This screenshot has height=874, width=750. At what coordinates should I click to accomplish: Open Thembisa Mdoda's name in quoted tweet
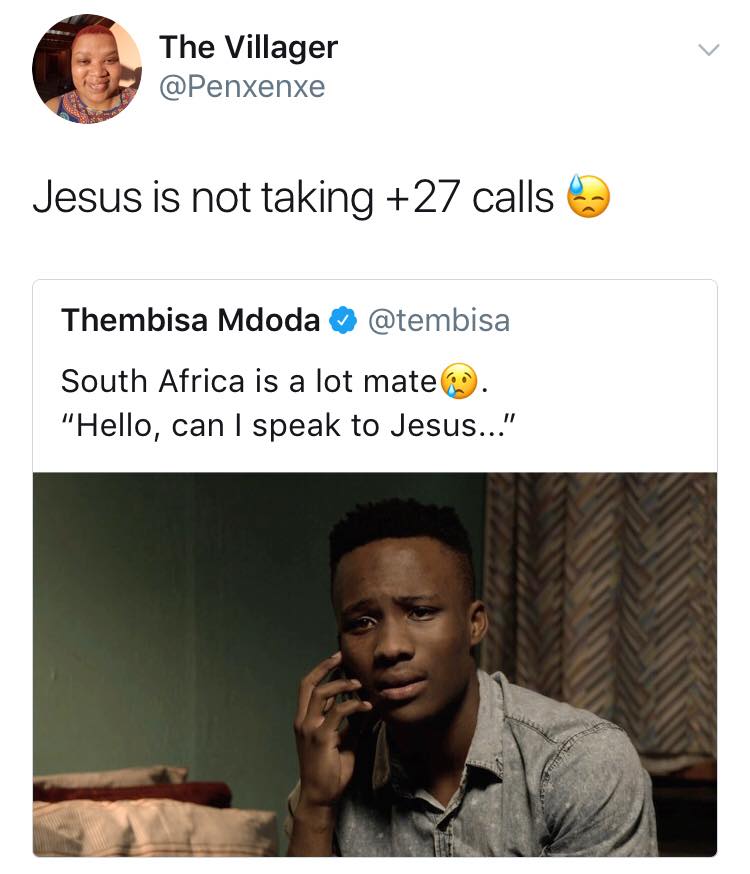pyautogui.click(x=190, y=320)
